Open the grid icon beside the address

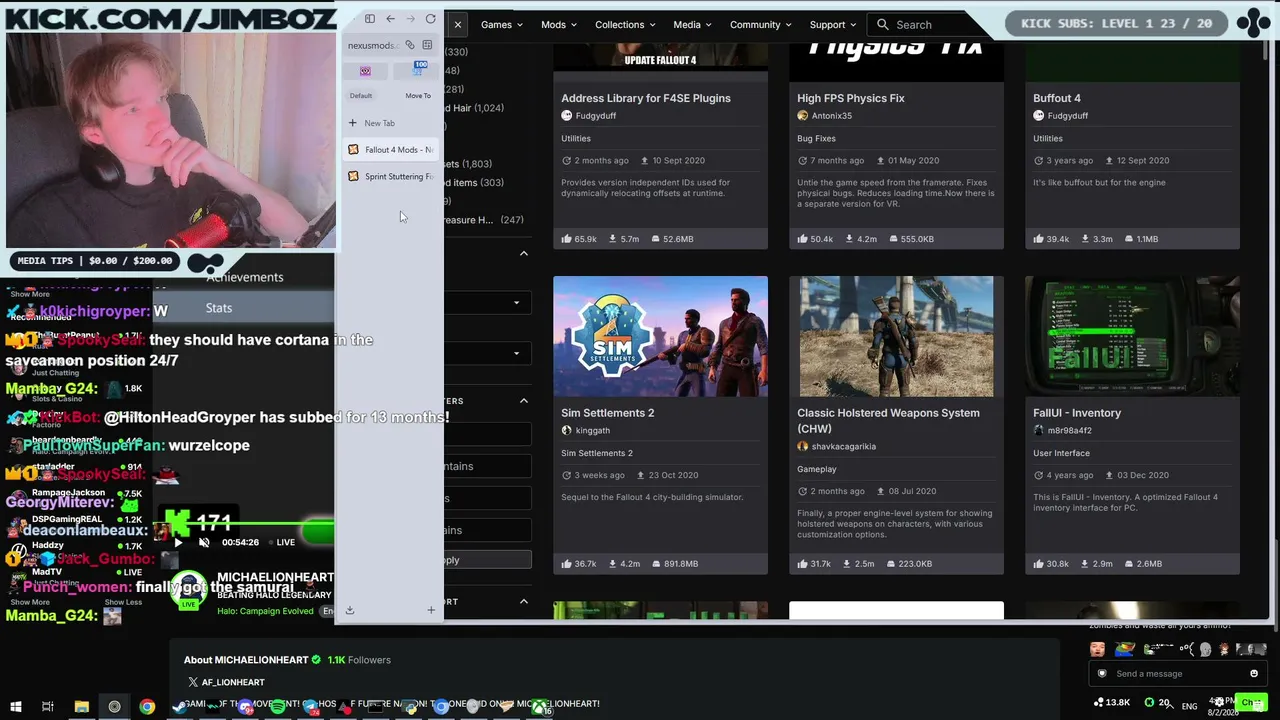[427, 45]
